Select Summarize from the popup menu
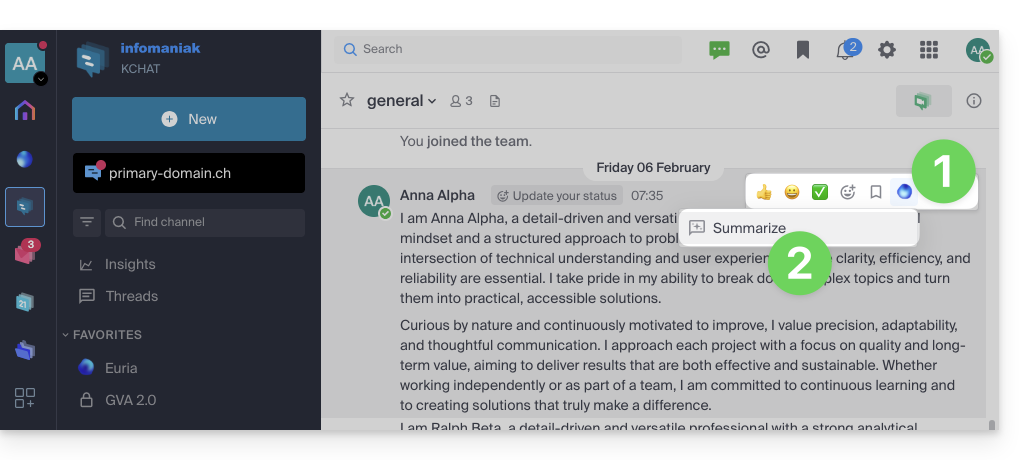 pos(748,228)
